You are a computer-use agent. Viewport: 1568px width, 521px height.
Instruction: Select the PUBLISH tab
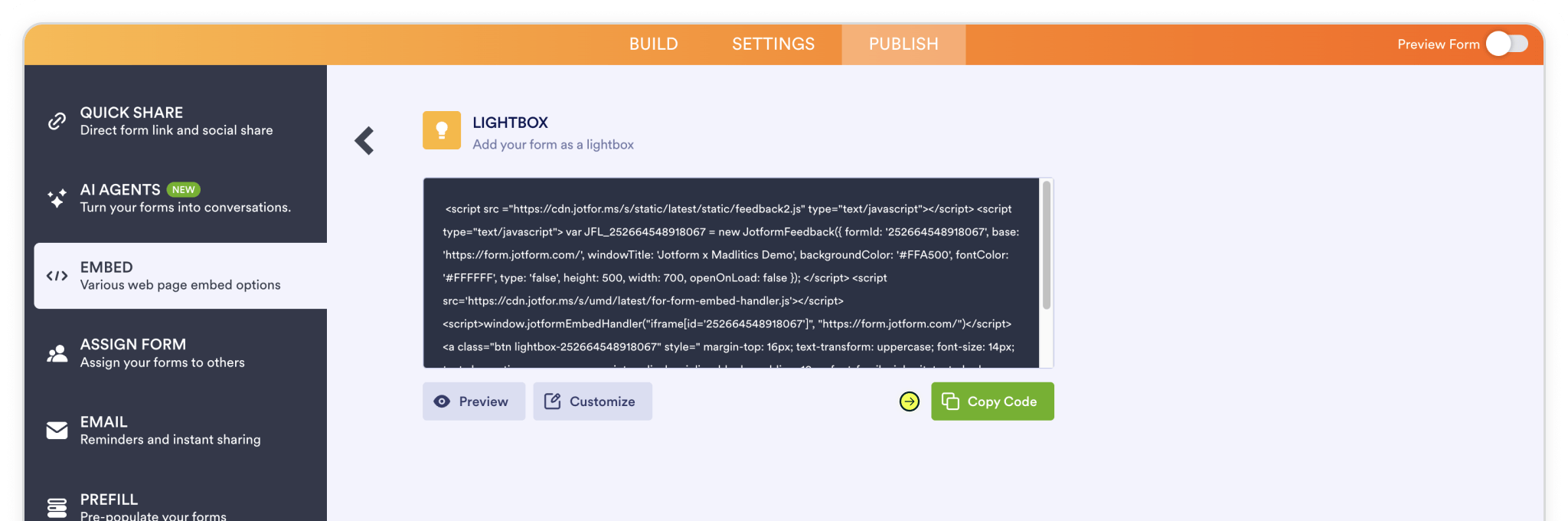pyautogui.click(x=903, y=44)
